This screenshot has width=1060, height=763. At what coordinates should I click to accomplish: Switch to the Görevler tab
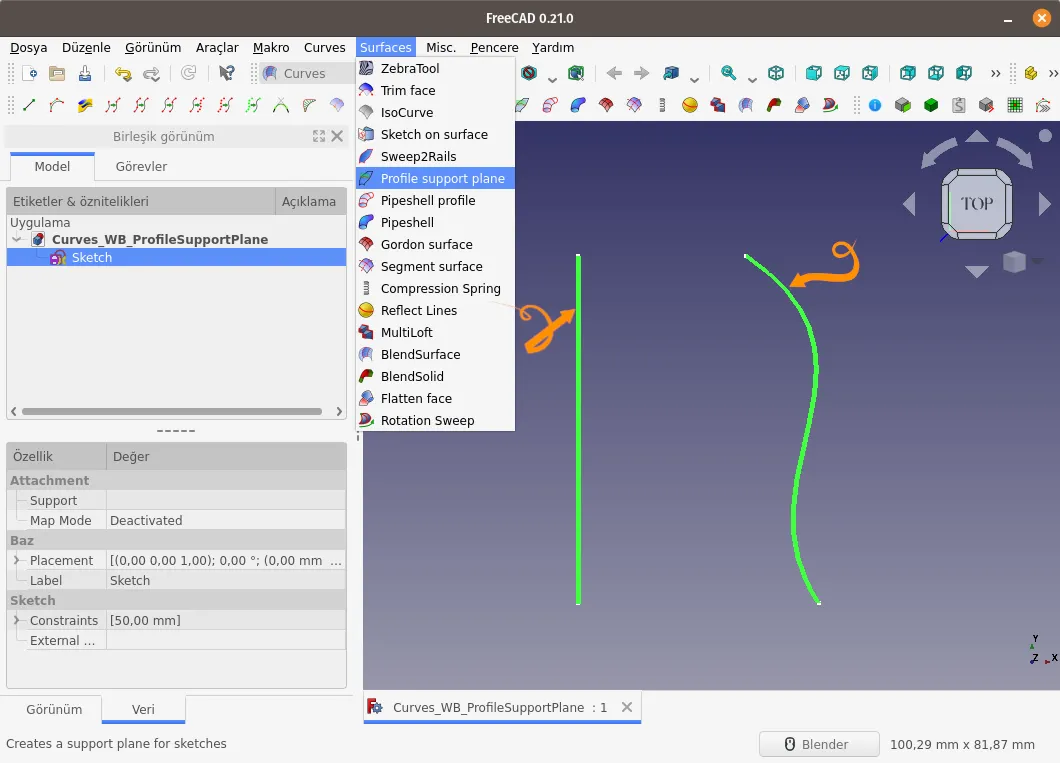click(141, 166)
